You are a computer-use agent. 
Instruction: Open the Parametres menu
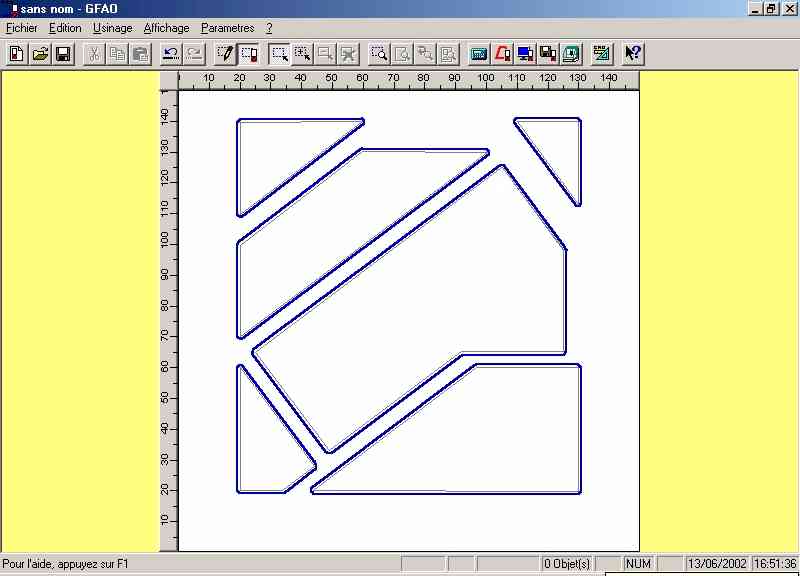(228, 28)
